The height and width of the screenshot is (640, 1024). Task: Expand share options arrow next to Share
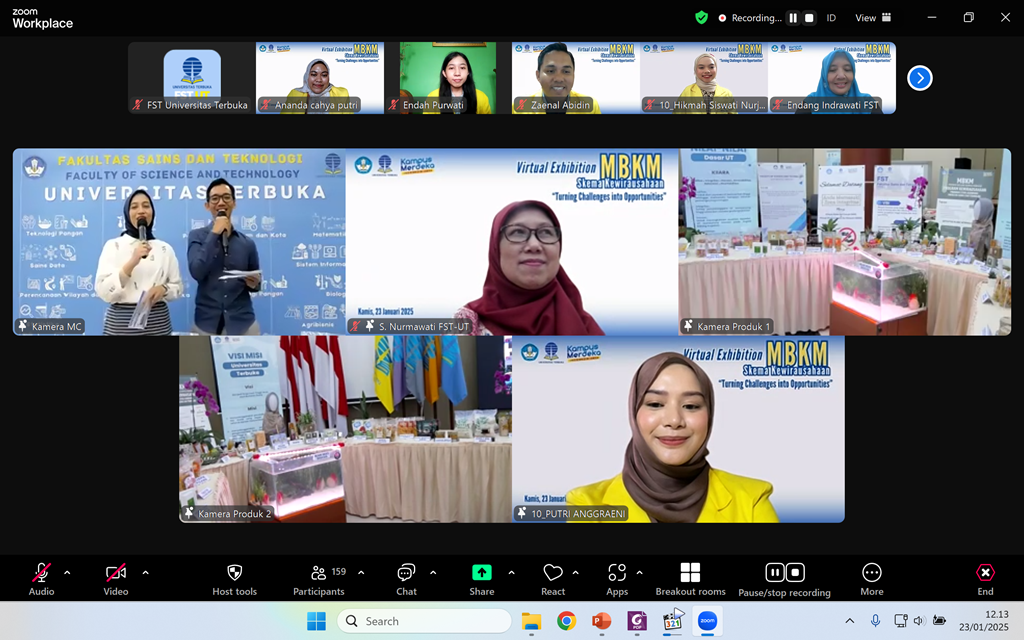click(x=511, y=573)
